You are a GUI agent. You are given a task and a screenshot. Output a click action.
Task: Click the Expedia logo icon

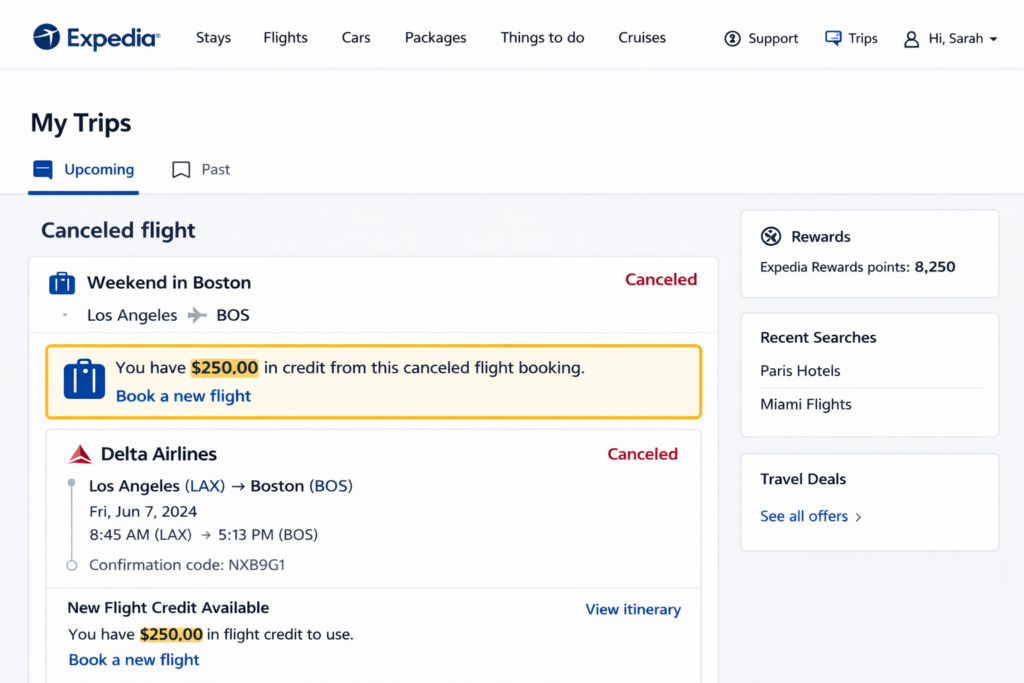46,38
